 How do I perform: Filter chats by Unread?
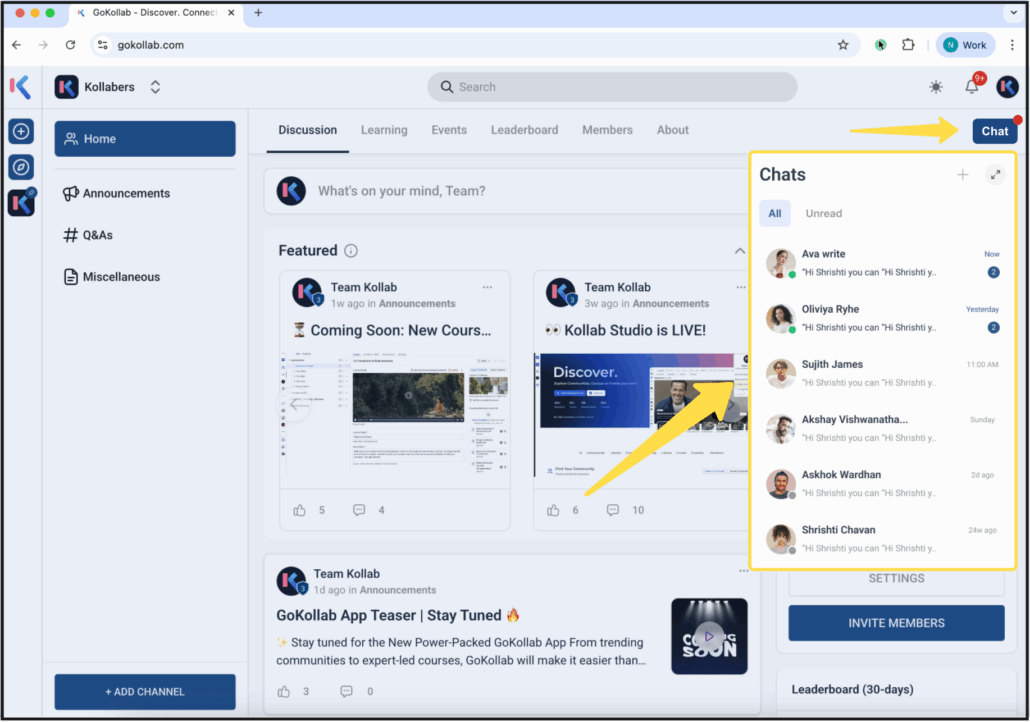(823, 213)
